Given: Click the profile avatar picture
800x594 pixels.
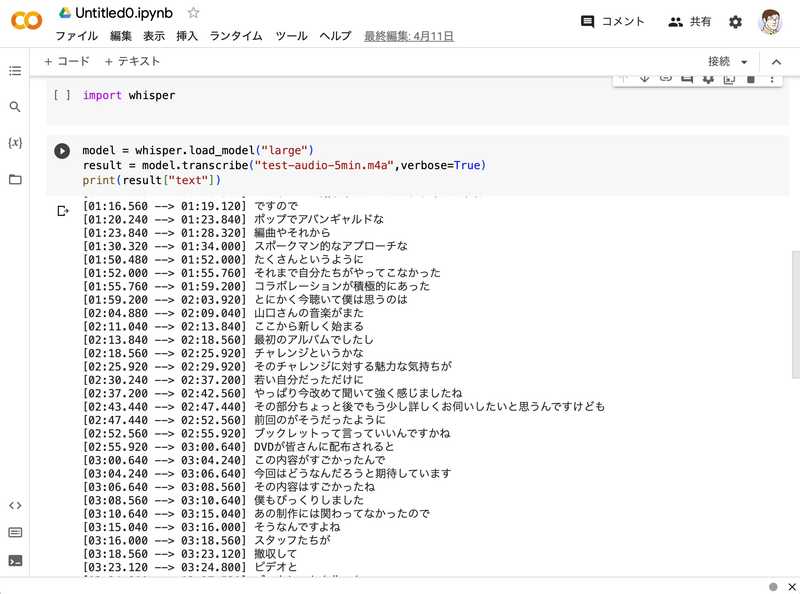Looking at the screenshot, I should click(x=771, y=20).
